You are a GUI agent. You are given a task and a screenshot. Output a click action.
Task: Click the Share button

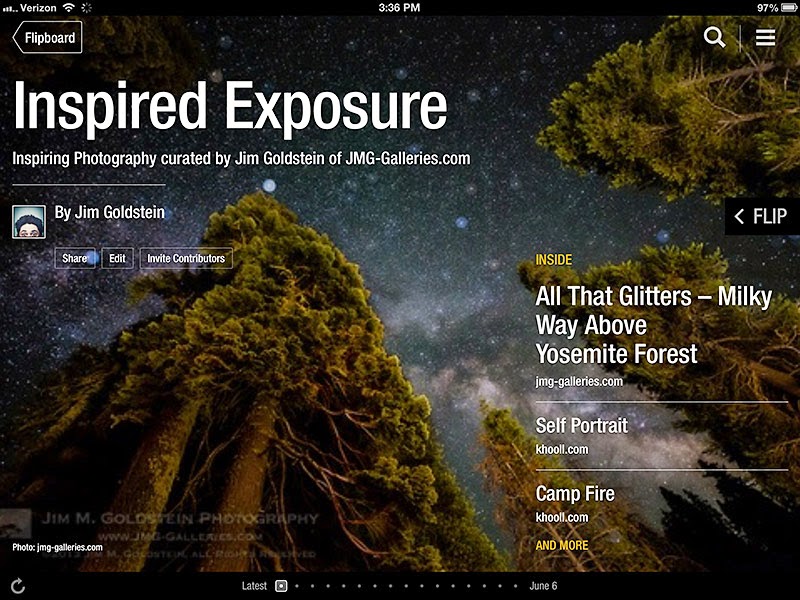click(75, 258)
